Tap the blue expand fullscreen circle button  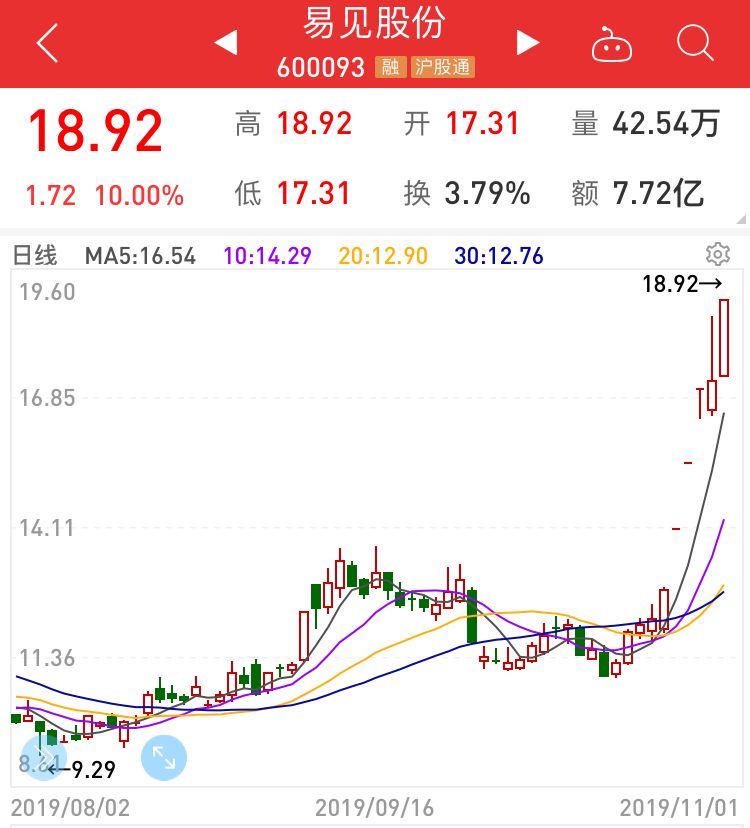(x=164, y=758)
